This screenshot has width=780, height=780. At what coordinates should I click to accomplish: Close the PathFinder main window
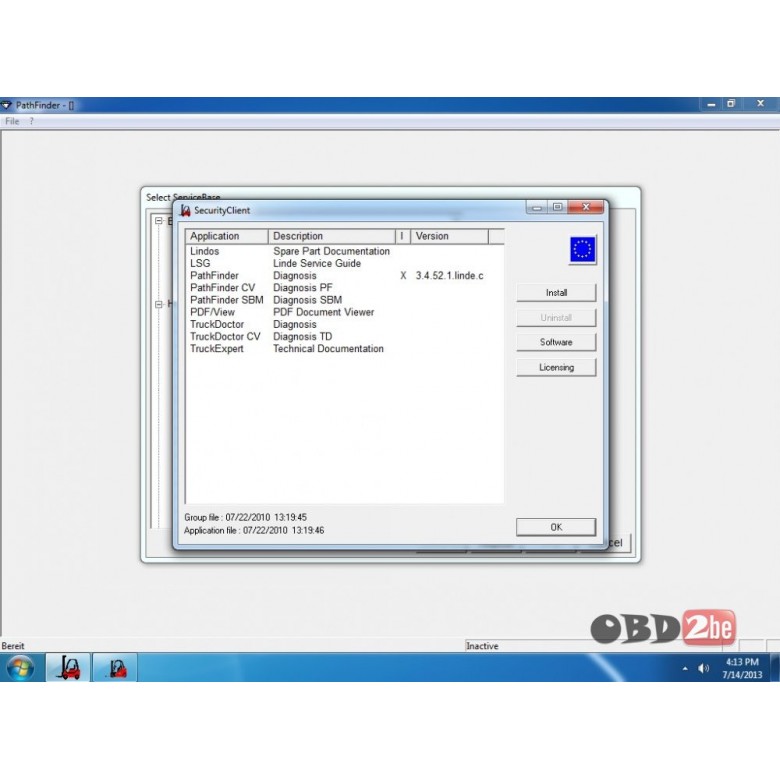[760, 104]
